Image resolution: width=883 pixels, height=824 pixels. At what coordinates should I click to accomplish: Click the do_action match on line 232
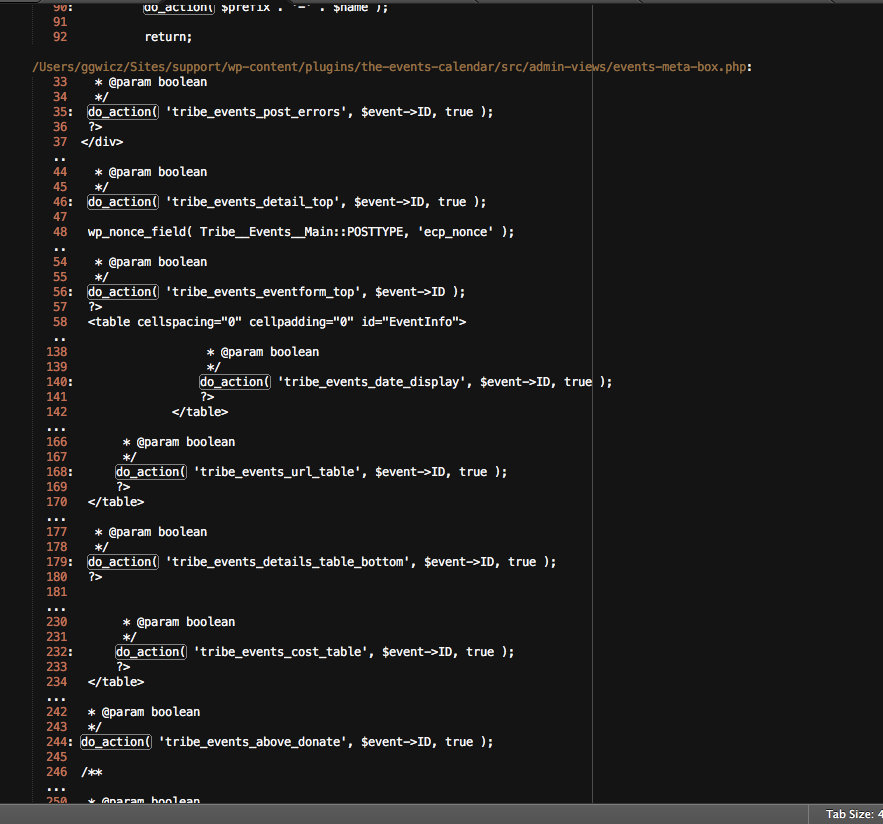(150, 652)
